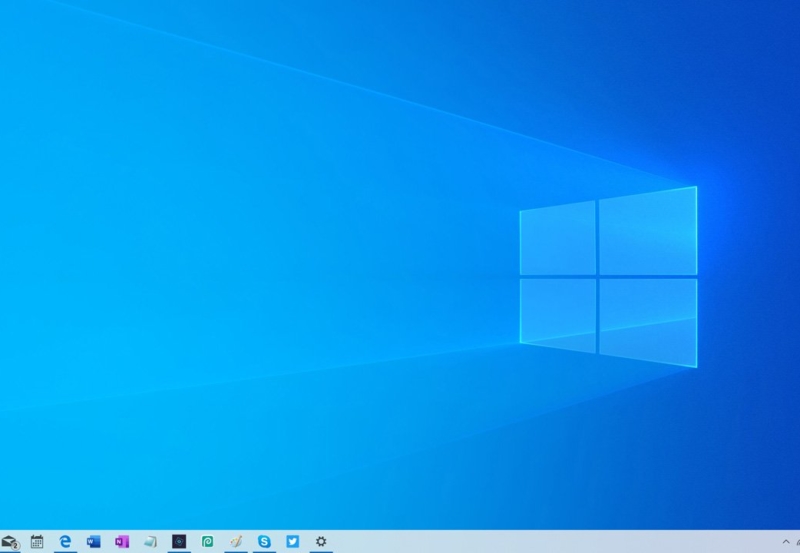800x553 pixels.
Task: Open Microsoft Word from the taskbar
Action: coord(93,541)
